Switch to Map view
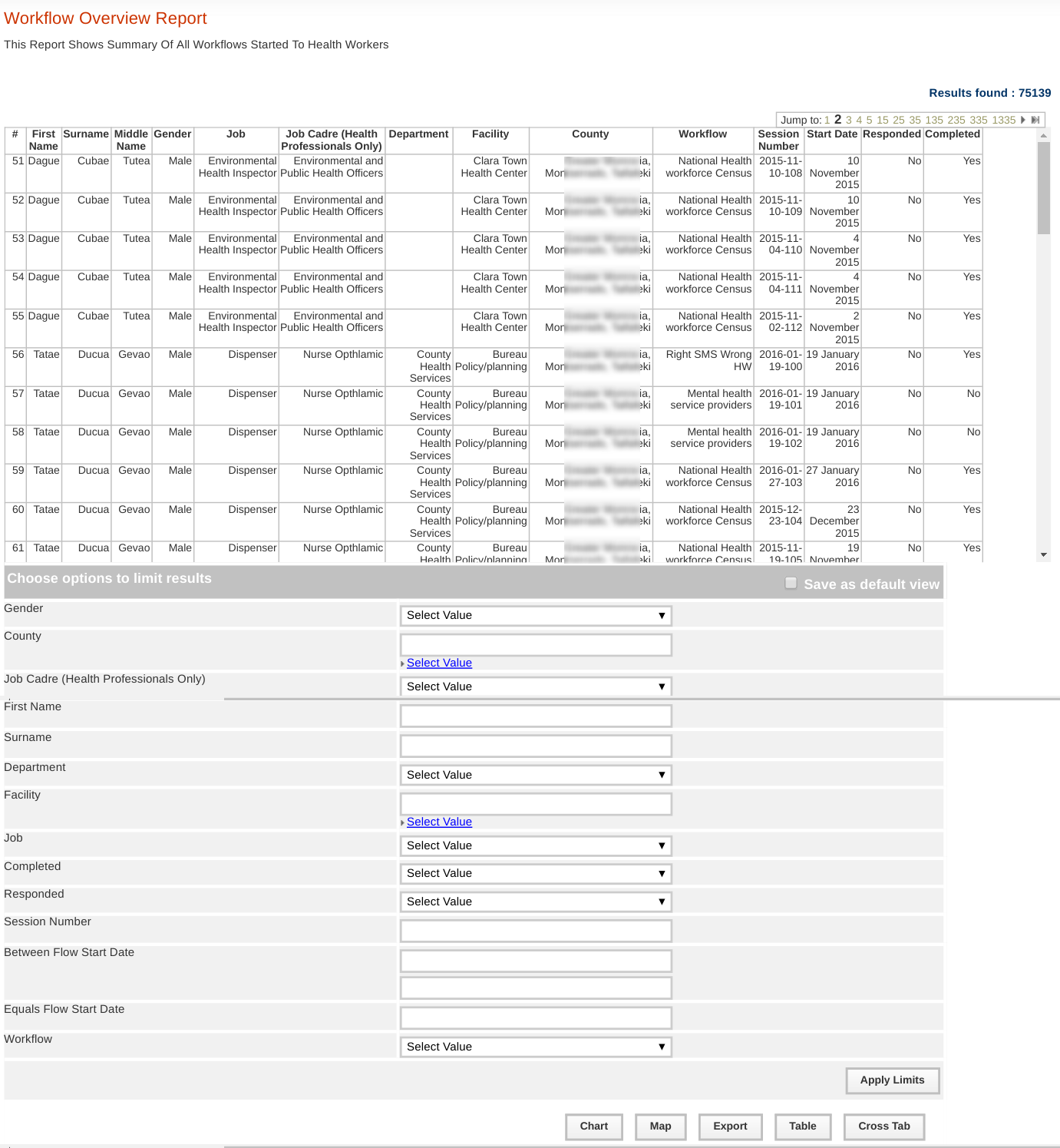Screen dimensions: 1060x1148 point(661,1126)
